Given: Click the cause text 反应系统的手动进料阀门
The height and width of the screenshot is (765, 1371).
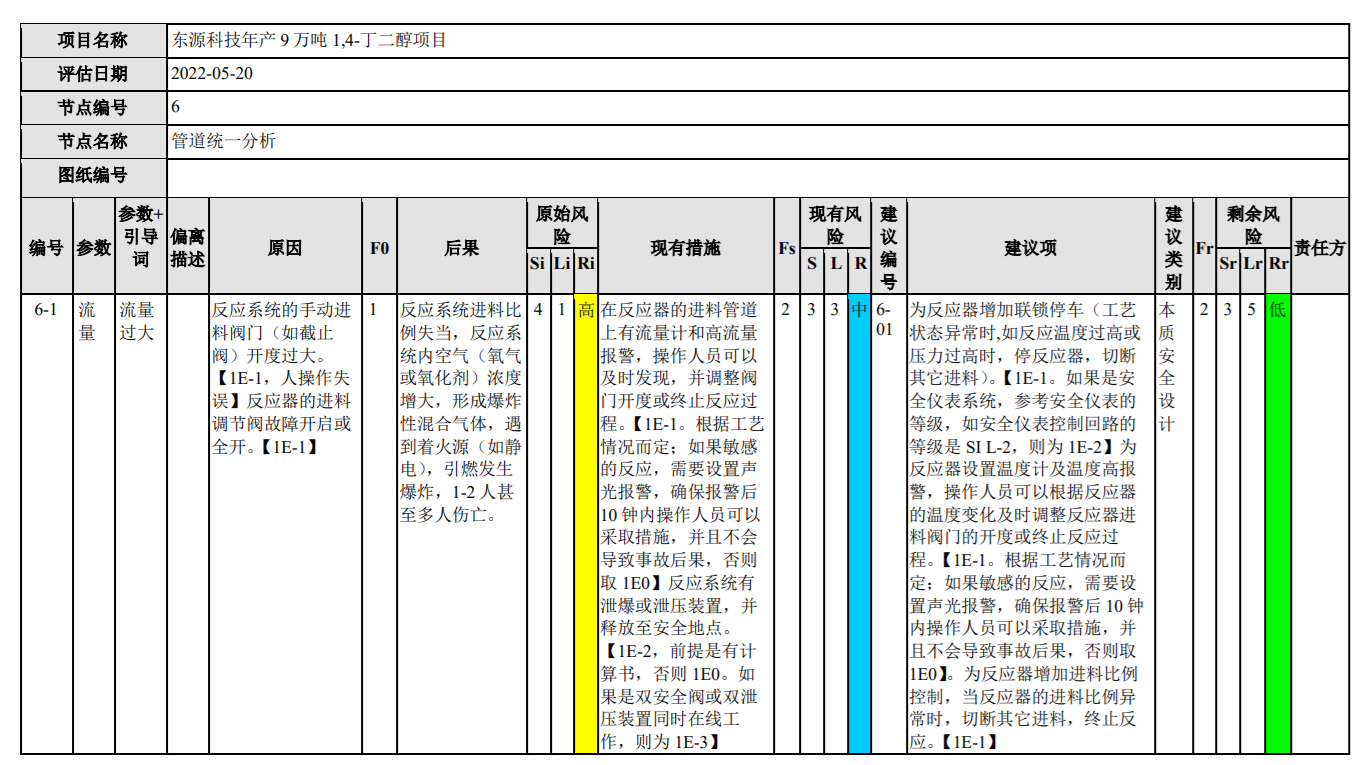Looking at the screenshot, I should coord(284,320).
